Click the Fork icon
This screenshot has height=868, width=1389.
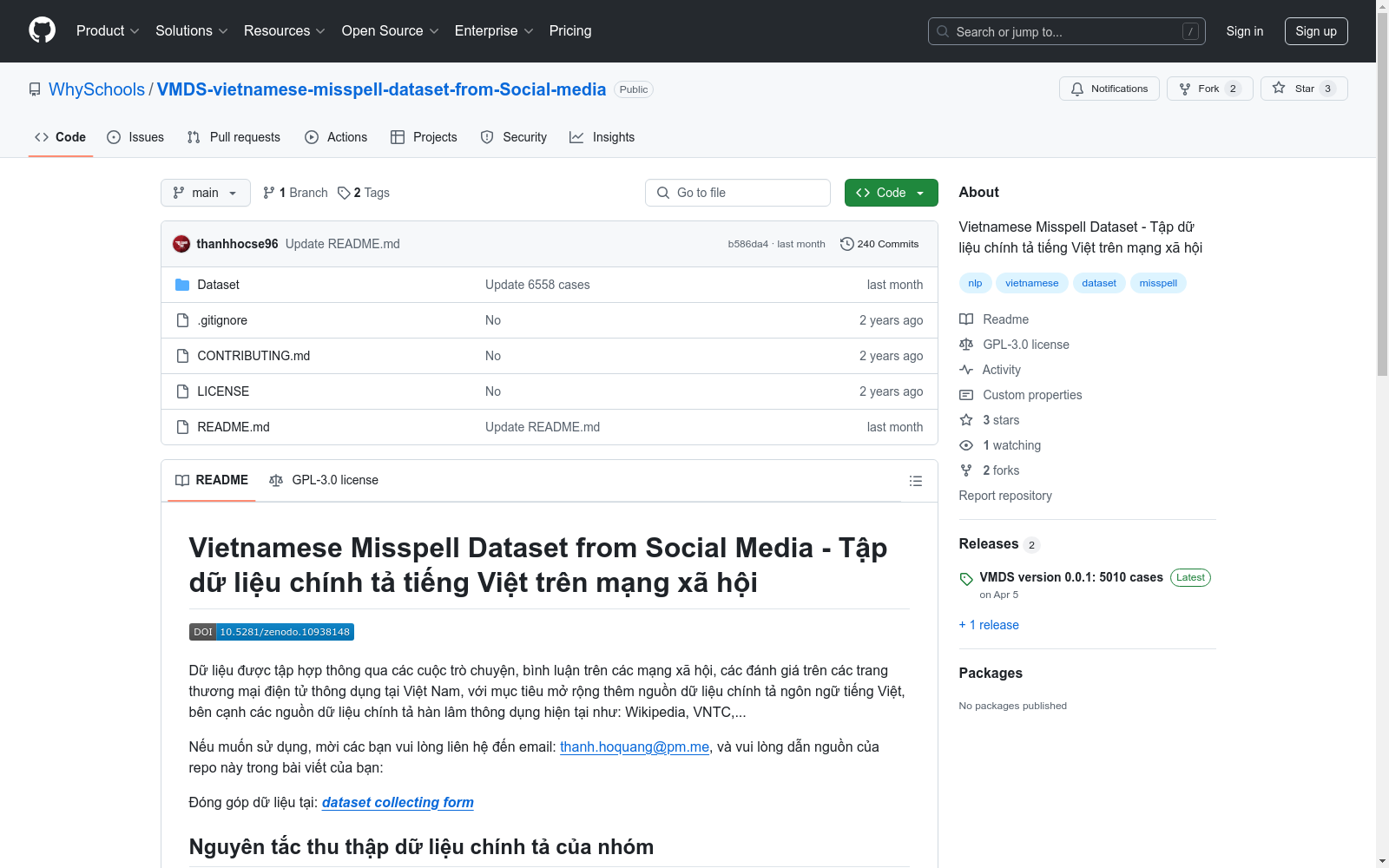coord(1185,89)
